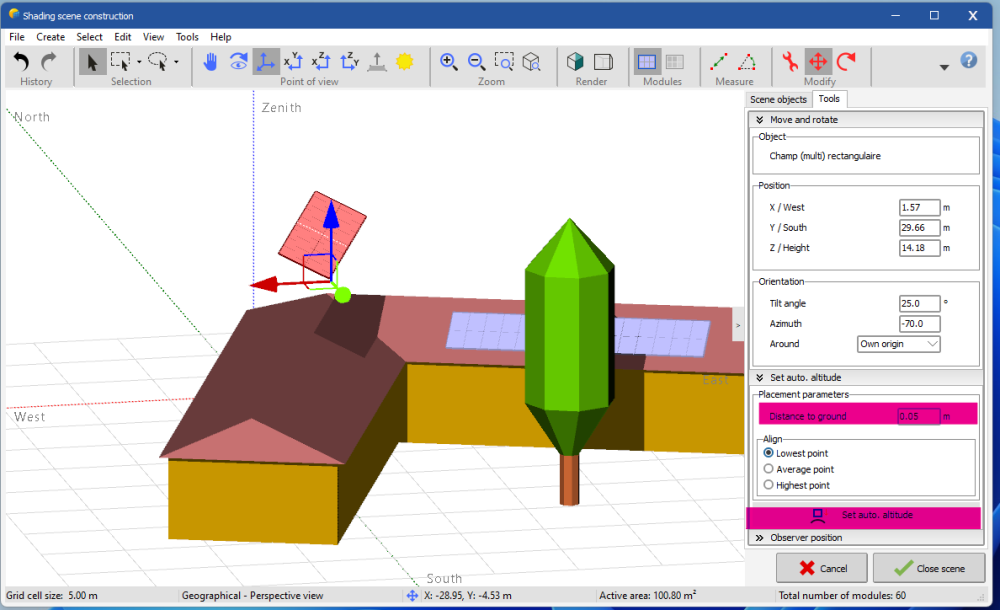
Task: Click the sun position view icon
Action: 404,62
